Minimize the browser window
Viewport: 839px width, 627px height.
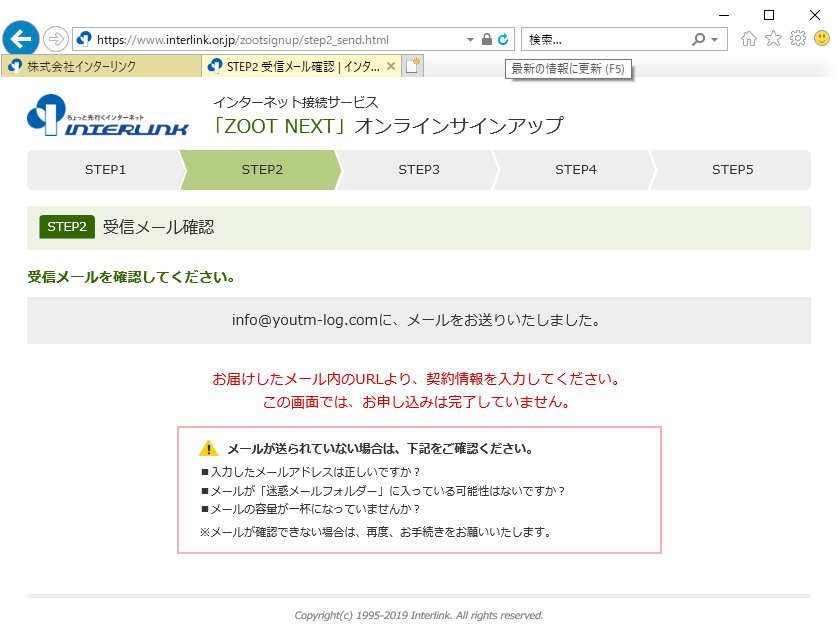[x=724, y=15]
